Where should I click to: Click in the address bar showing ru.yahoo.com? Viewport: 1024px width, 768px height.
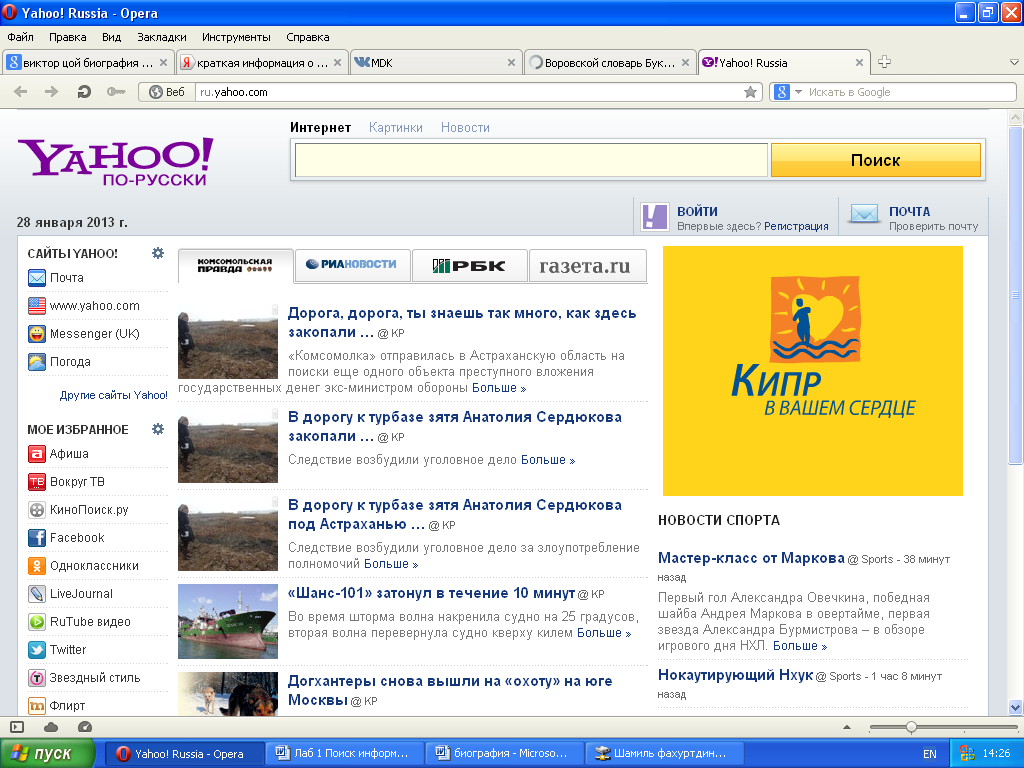(469, 92)
